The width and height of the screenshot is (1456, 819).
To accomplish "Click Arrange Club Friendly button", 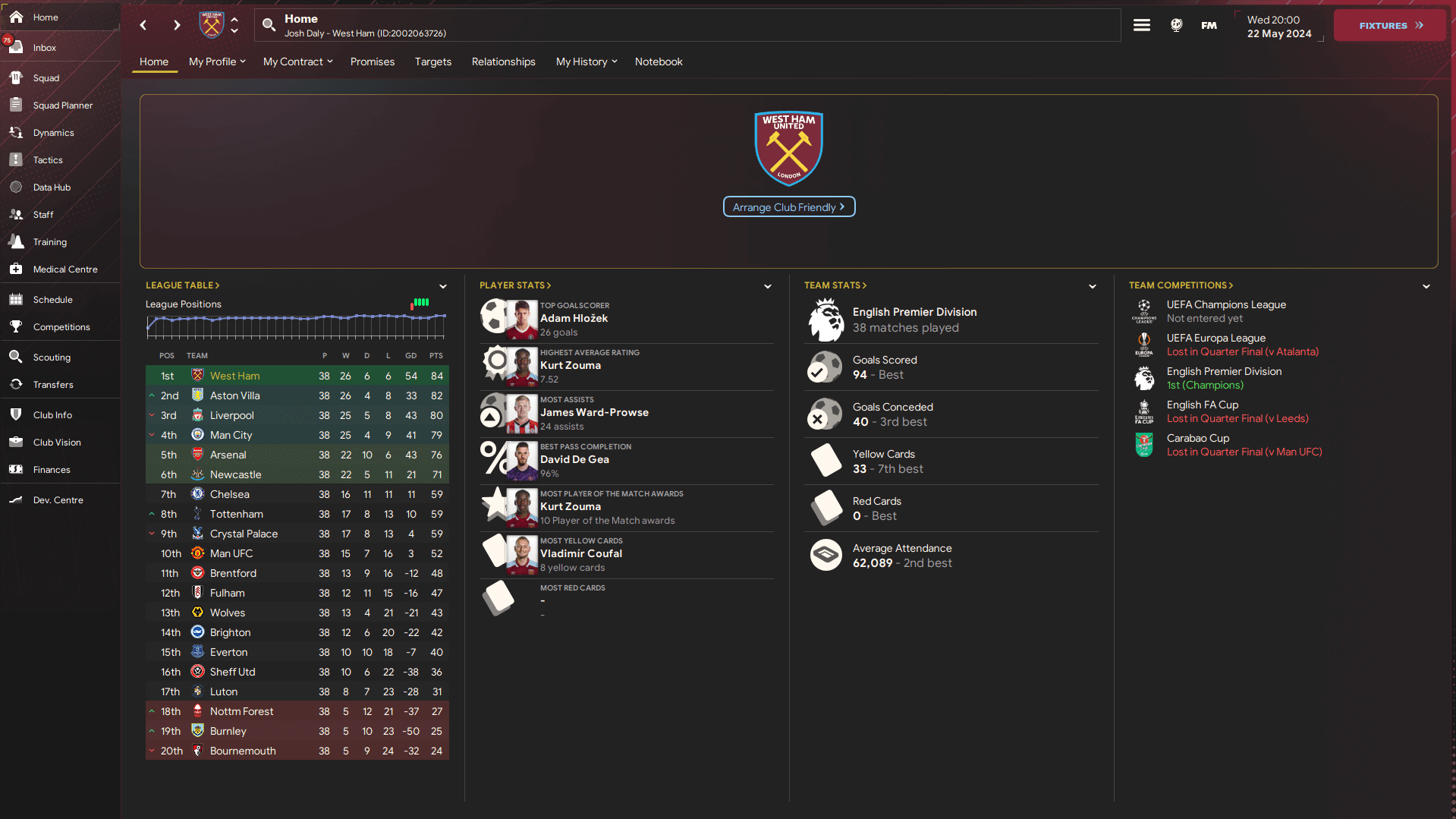I will pyautogui.click(x=789, y=206).
